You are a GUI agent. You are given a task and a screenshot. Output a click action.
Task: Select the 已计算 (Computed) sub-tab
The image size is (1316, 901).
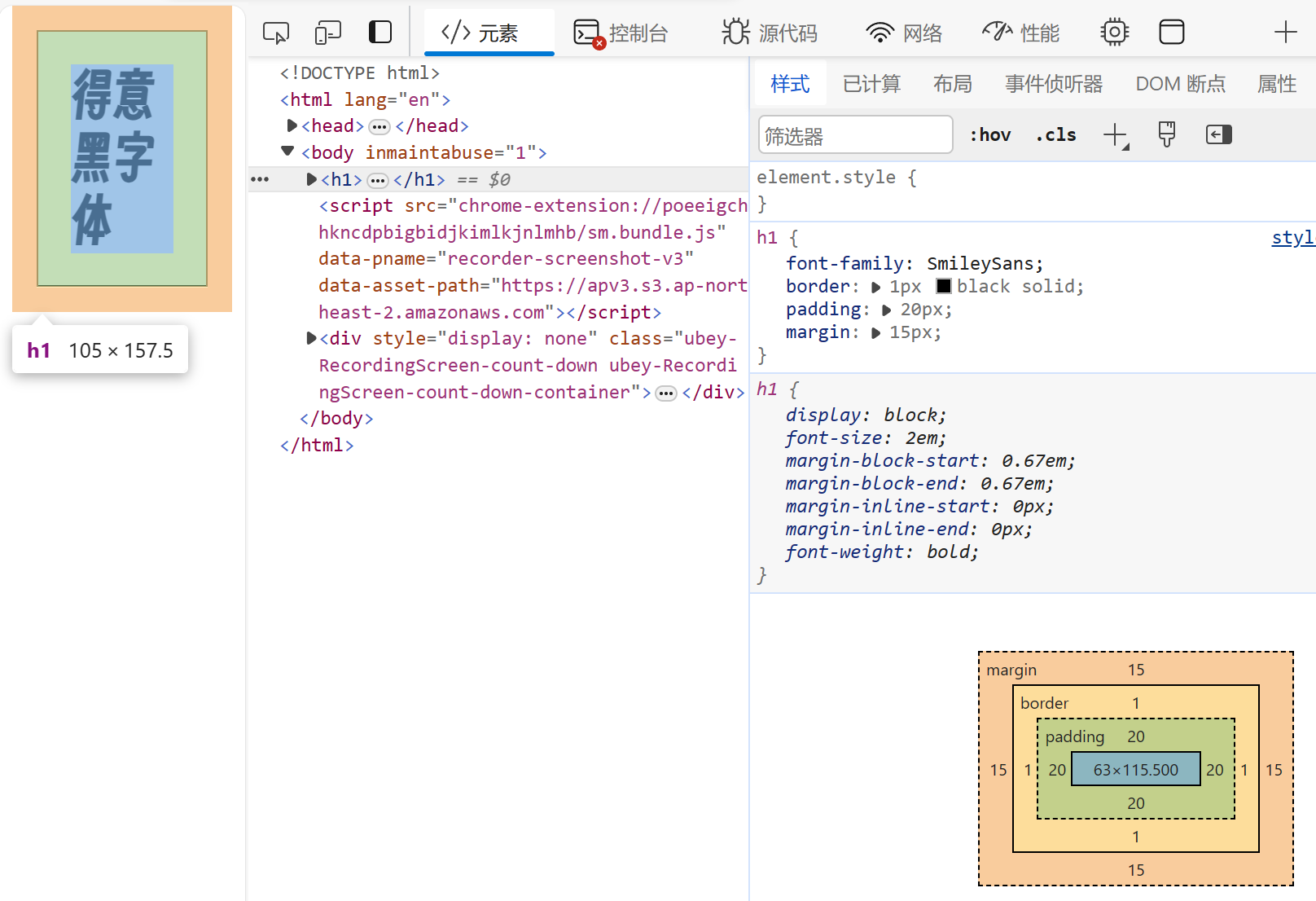(x=872, y=84)
